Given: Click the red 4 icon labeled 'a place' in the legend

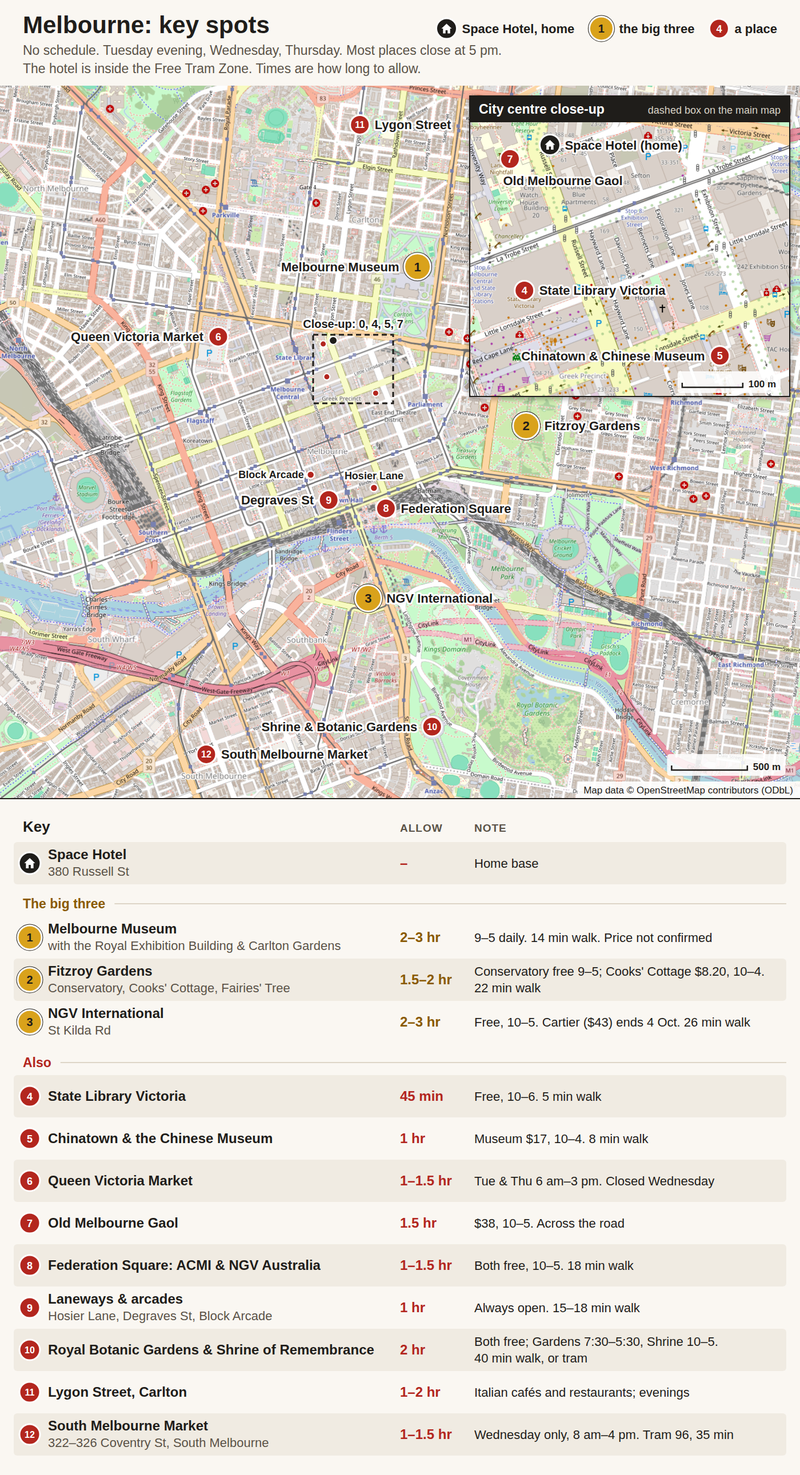Looking at the screenshot, I should pyautogui.click(x=718, y=29).
